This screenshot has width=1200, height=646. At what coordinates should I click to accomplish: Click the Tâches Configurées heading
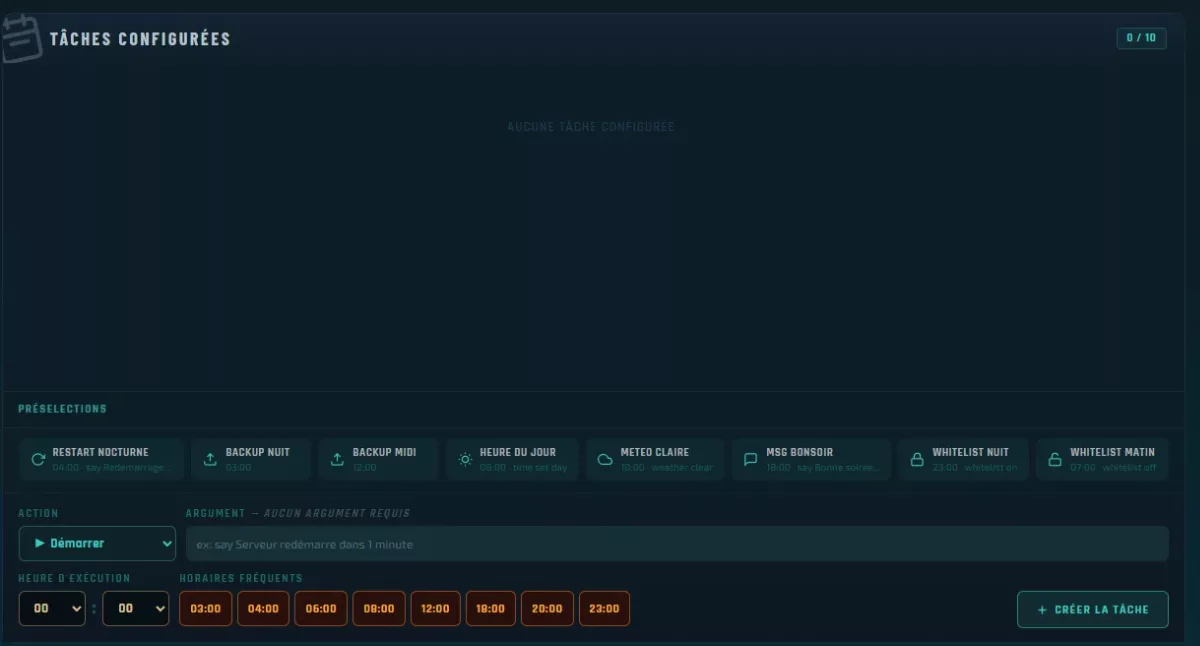tap(140, 39)
